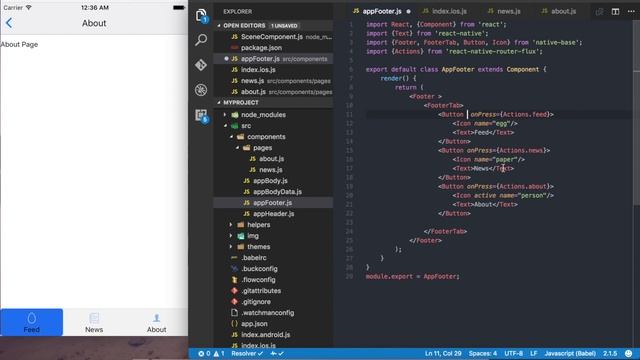Open the editor More Actions ellipsis
This screenshot has width=640, height=360.
(x=631, y=11)
